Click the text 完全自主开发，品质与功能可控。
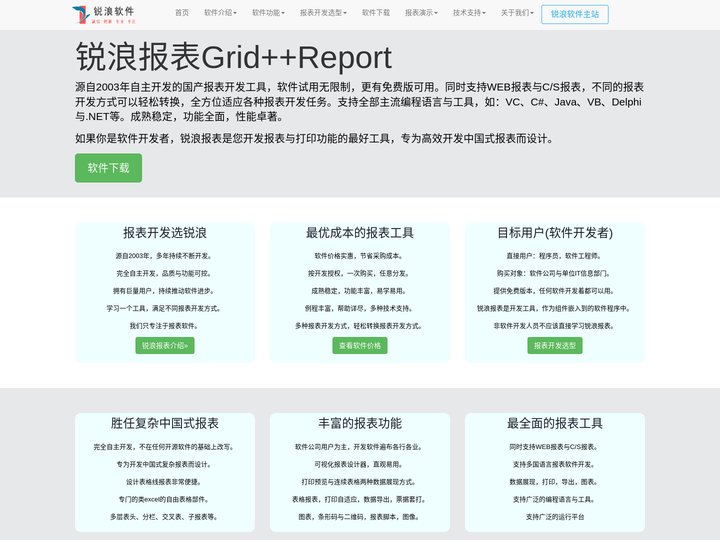Screen dimensions: 720x540 [x=165, y=274]
